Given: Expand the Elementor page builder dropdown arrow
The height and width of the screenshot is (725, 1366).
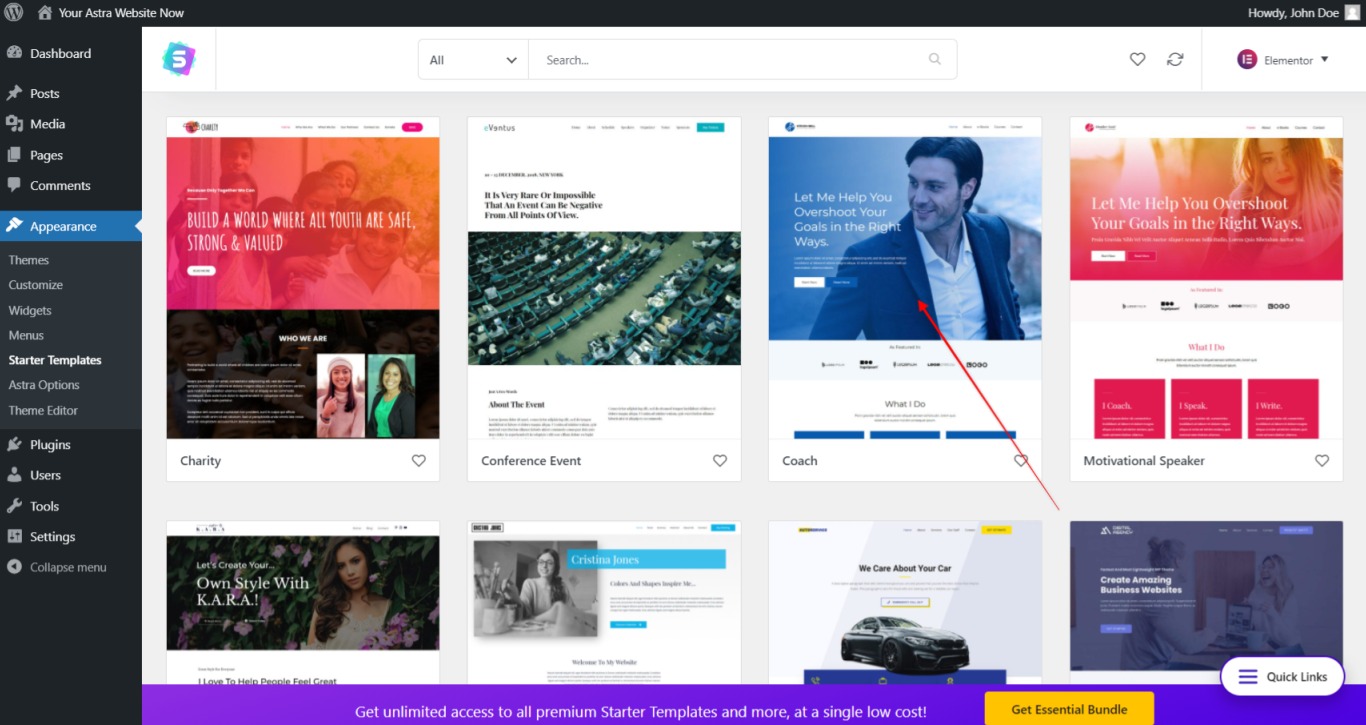Looking at the screenshot, I should pos(1325,59).
